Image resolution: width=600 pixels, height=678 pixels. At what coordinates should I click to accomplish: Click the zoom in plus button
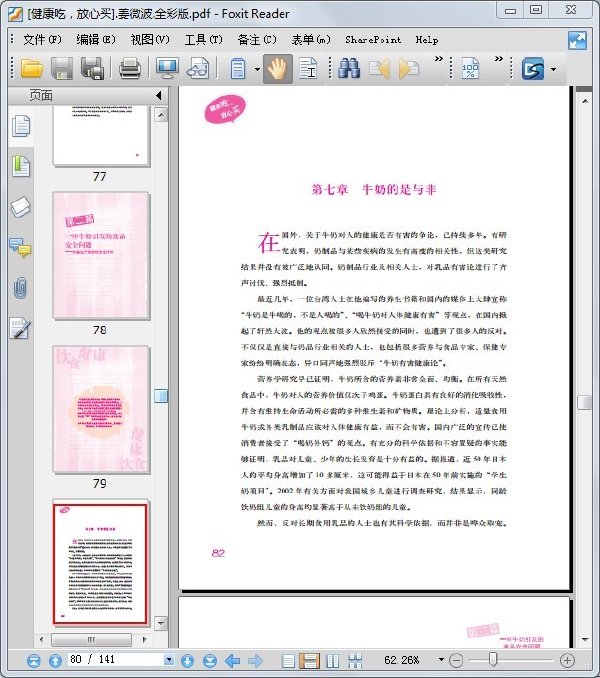(567, 660)
